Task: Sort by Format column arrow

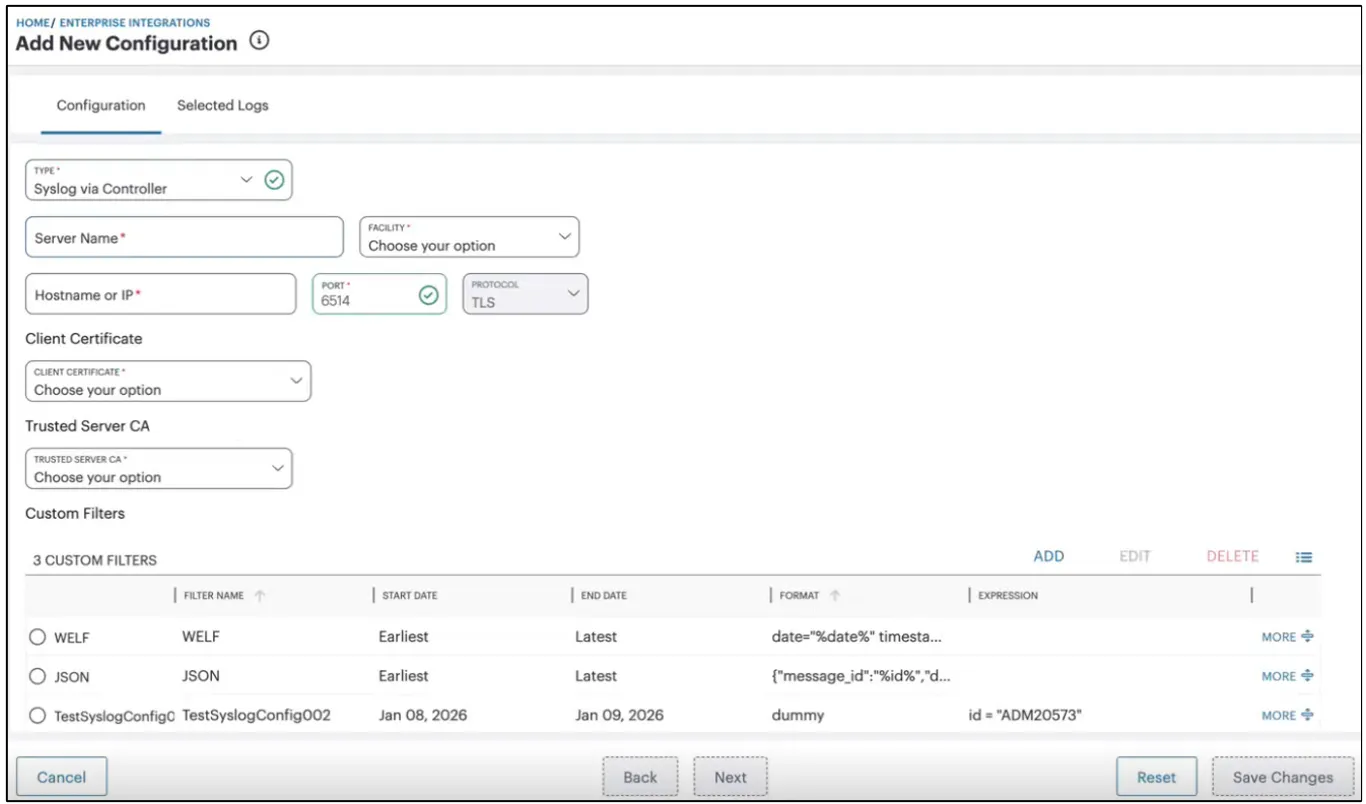Action: point(834,595)
